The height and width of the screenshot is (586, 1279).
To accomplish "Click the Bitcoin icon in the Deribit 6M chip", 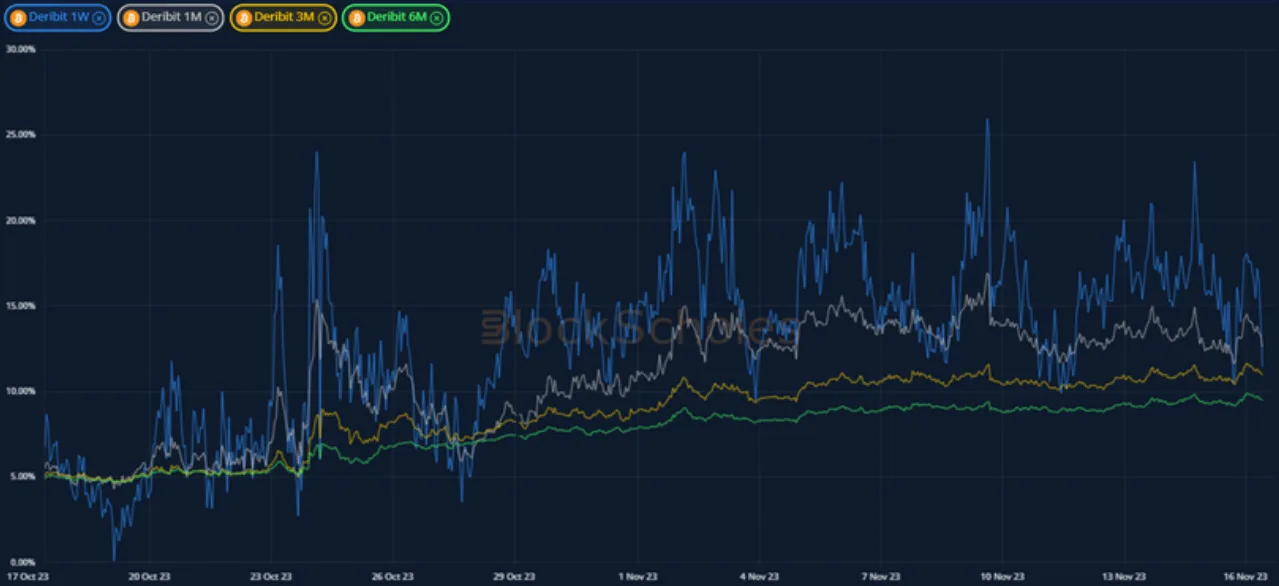I will pos(357,18).
